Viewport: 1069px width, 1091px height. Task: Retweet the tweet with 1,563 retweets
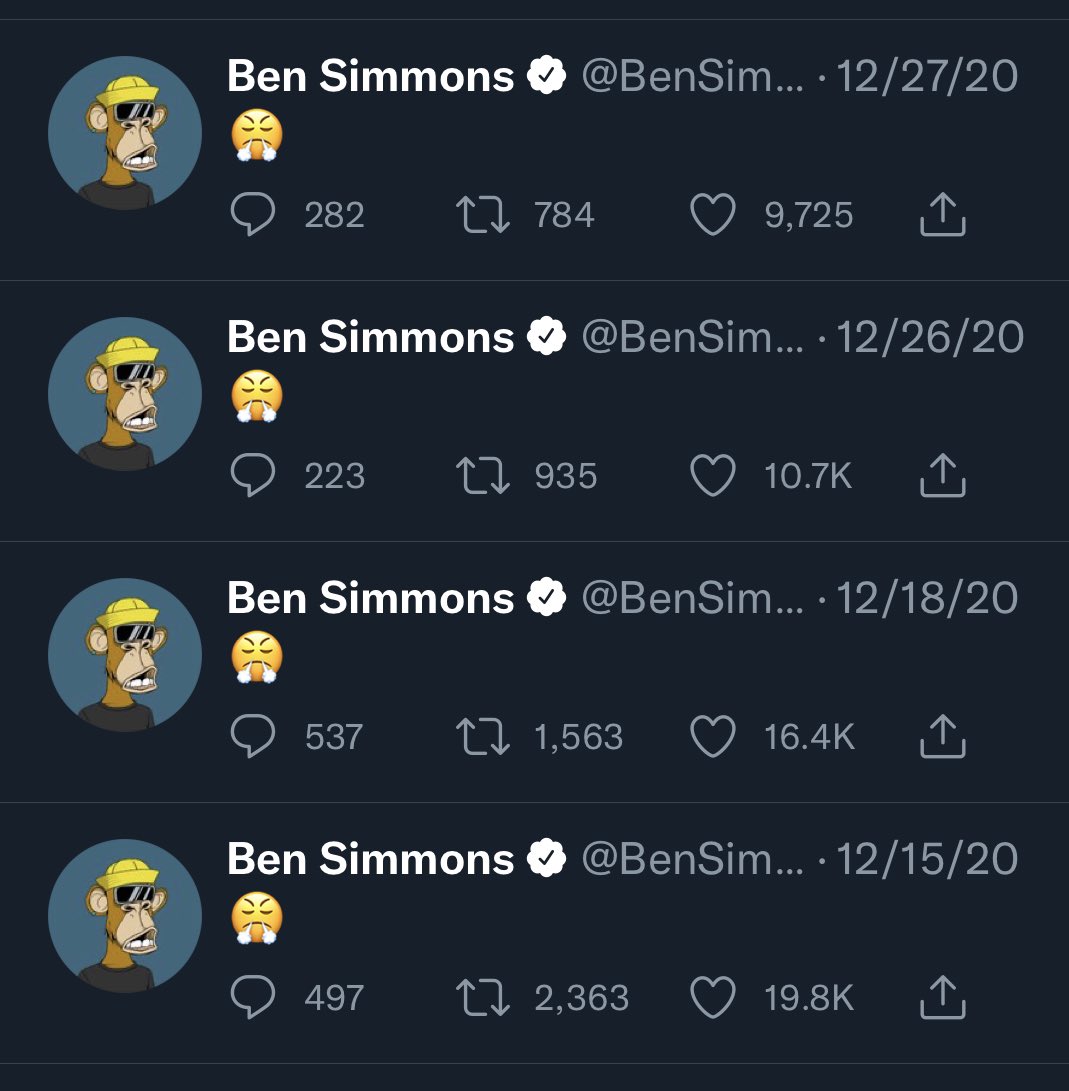[x=483, y=737]
